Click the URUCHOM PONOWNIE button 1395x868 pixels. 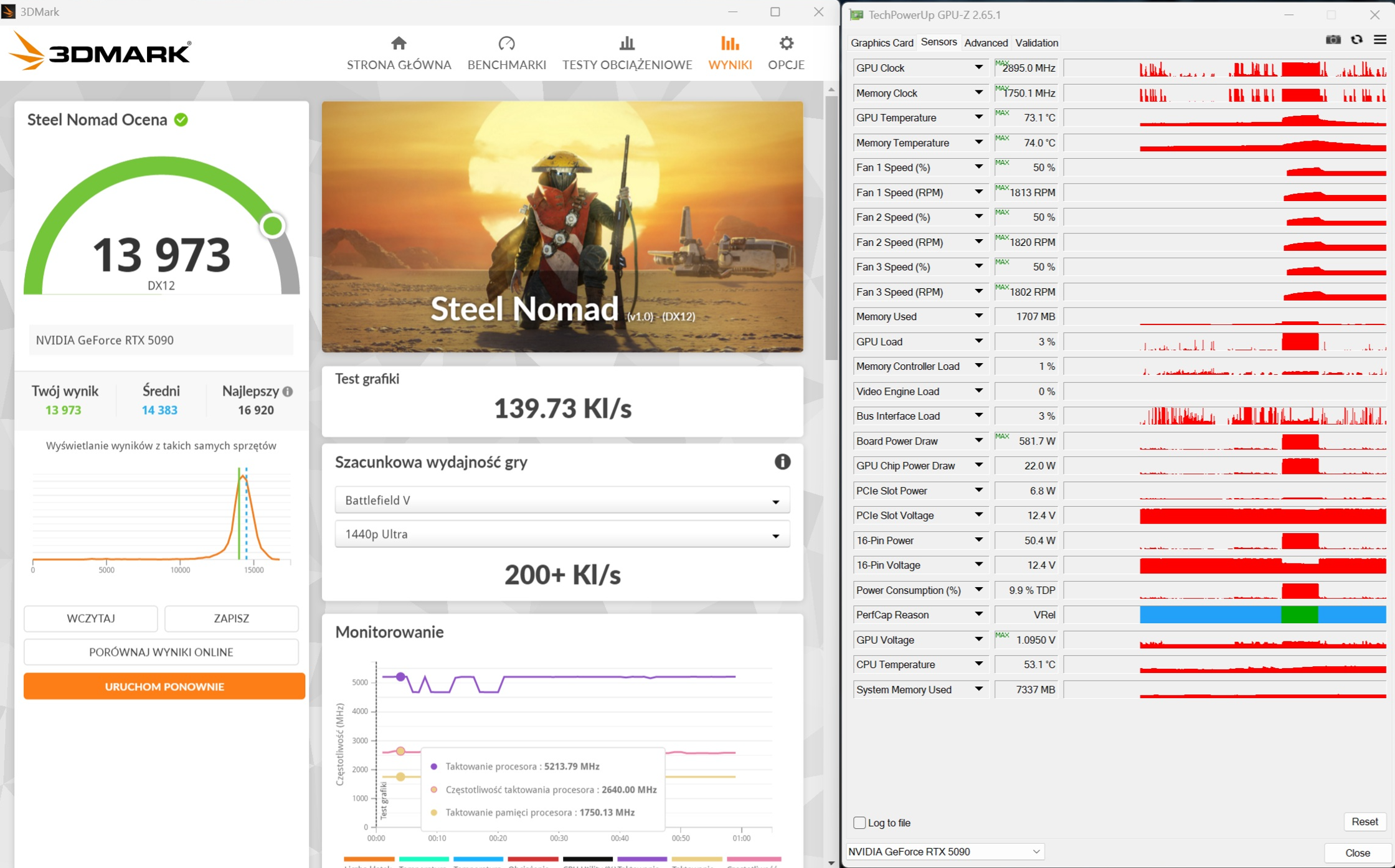click(164, 686)
